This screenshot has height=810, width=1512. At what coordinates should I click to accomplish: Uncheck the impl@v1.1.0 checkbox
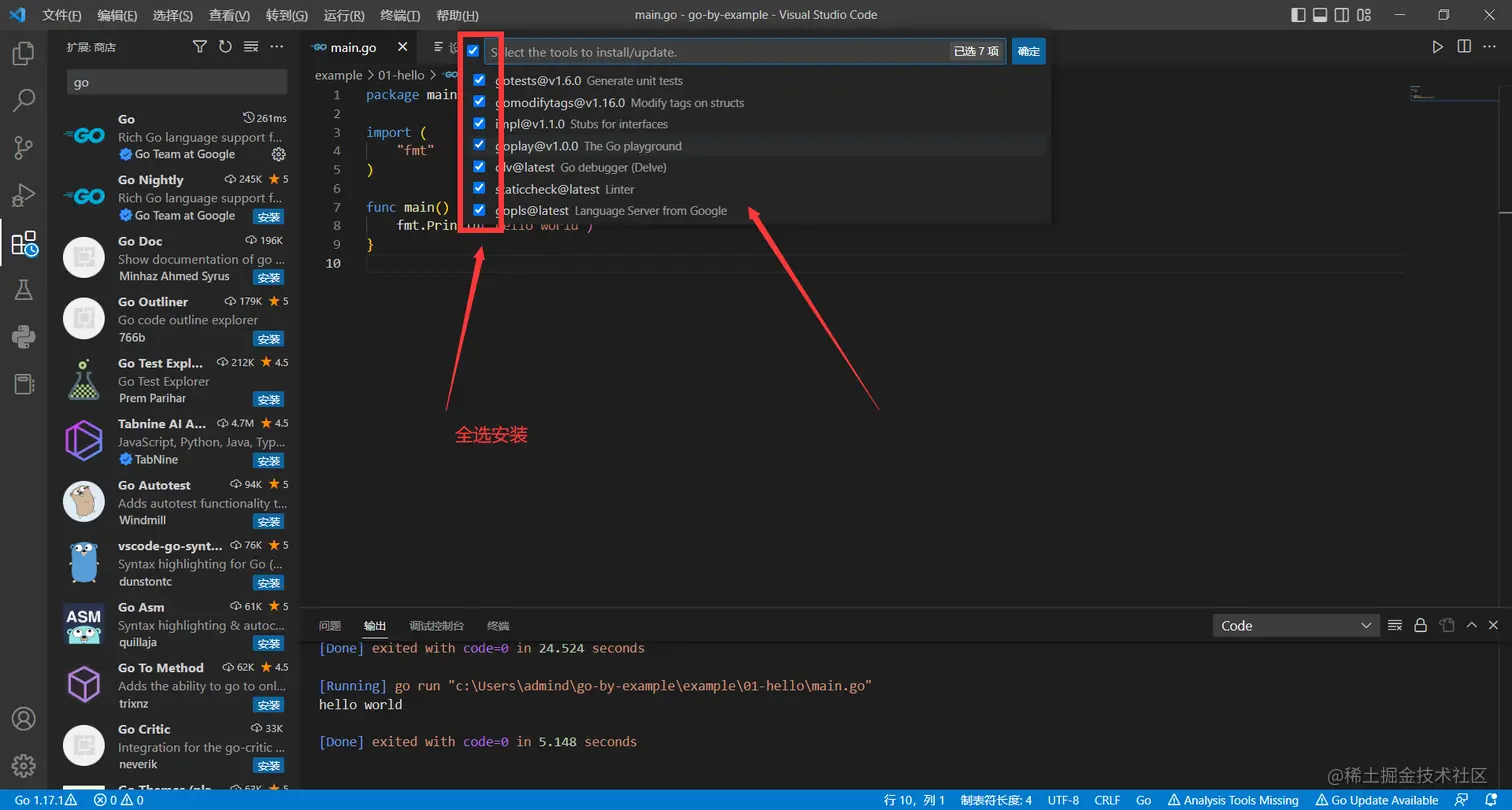coord(480,124)
